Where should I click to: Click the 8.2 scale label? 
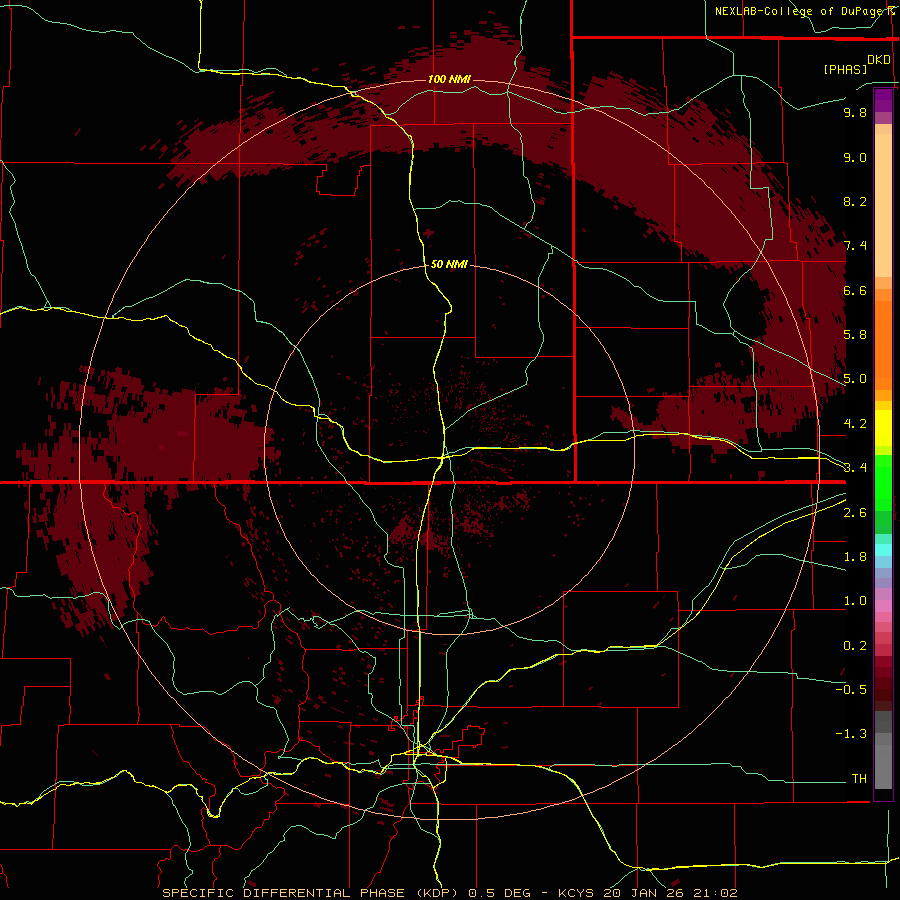855,201
